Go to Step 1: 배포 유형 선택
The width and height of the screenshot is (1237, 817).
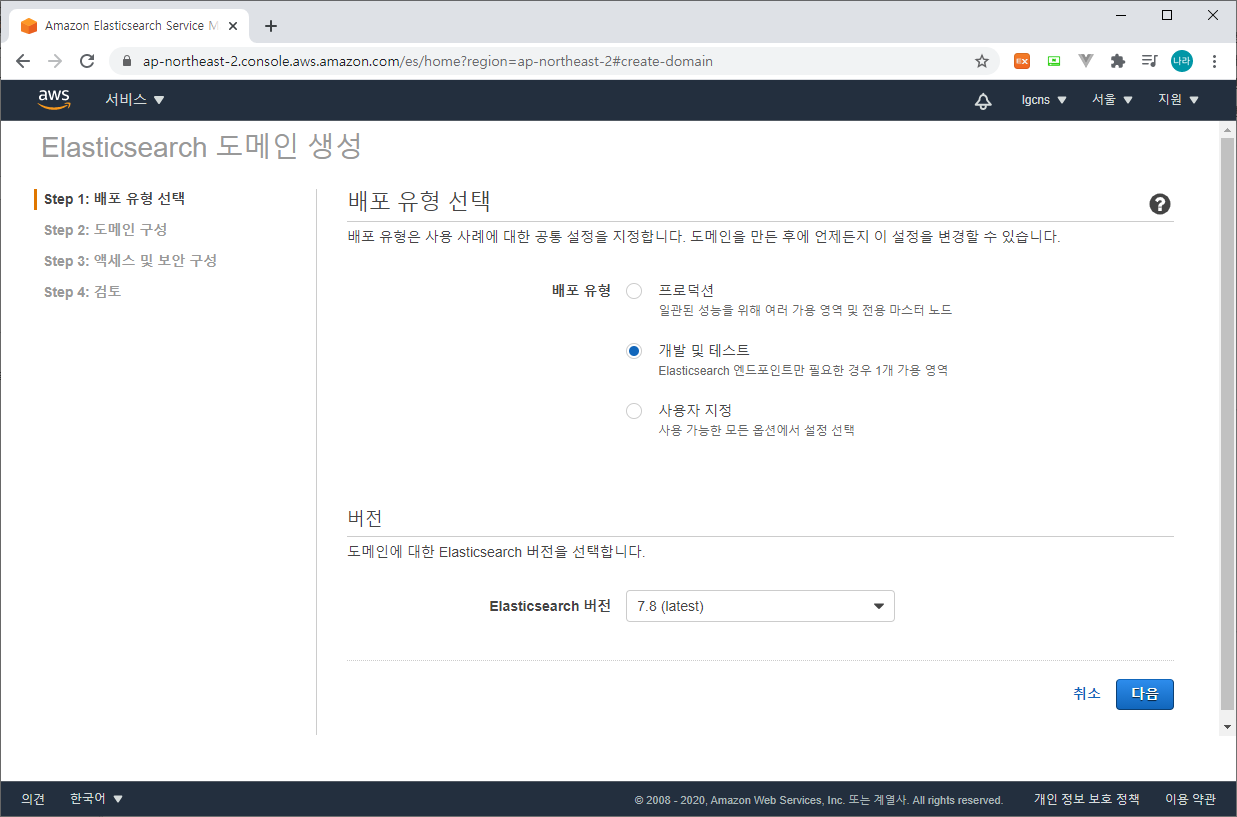pos(114,199)
